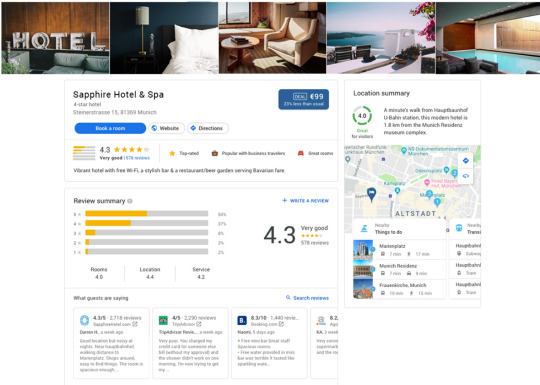540x385 pixels.
Task: Click the Odeonsplatz marker on map
Action: [x=446, y=169]
